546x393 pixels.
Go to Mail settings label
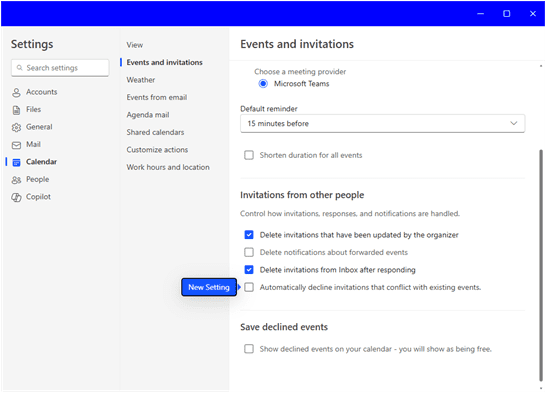(33, 144)
